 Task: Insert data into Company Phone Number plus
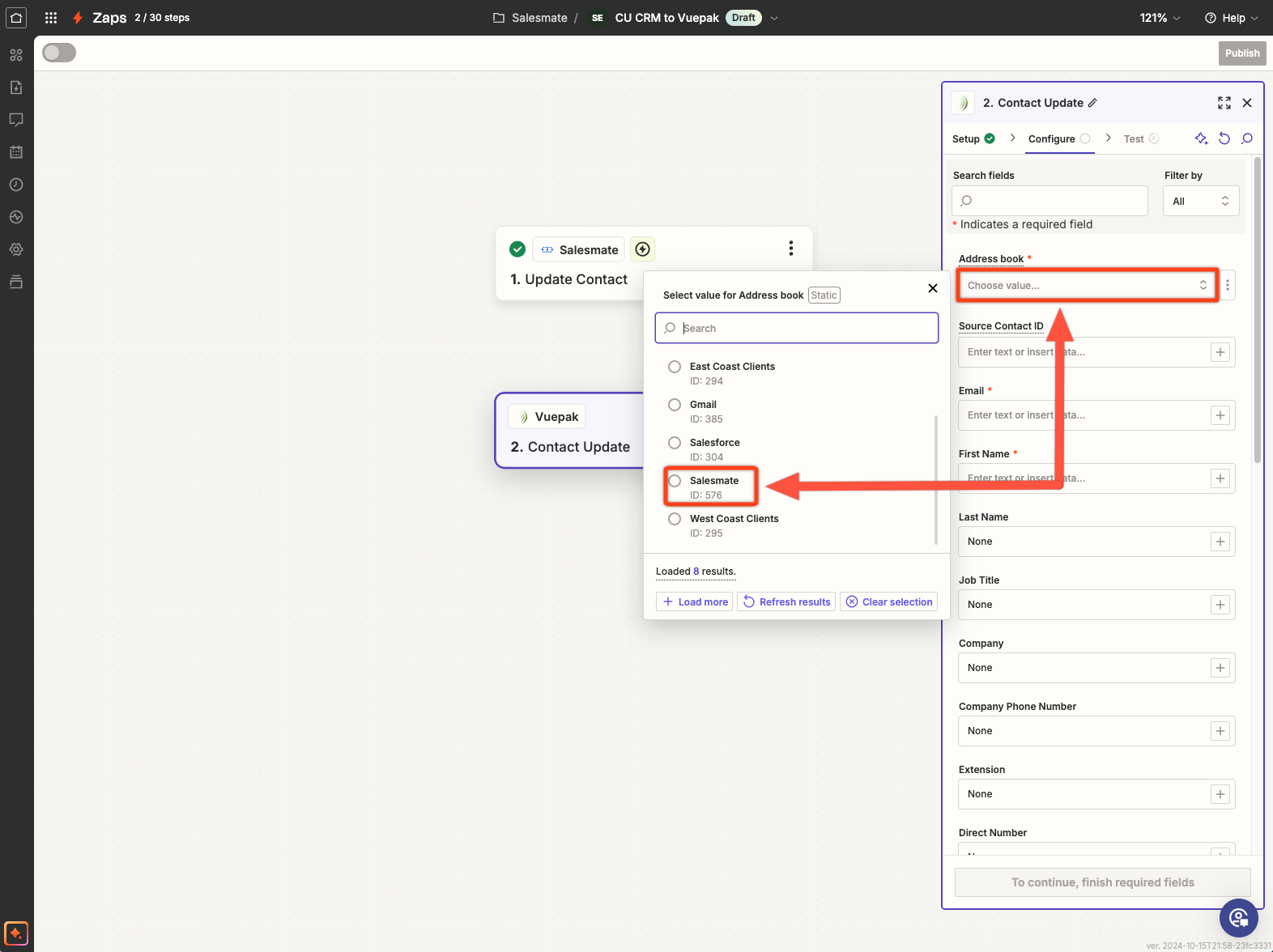pos(1220,731)
